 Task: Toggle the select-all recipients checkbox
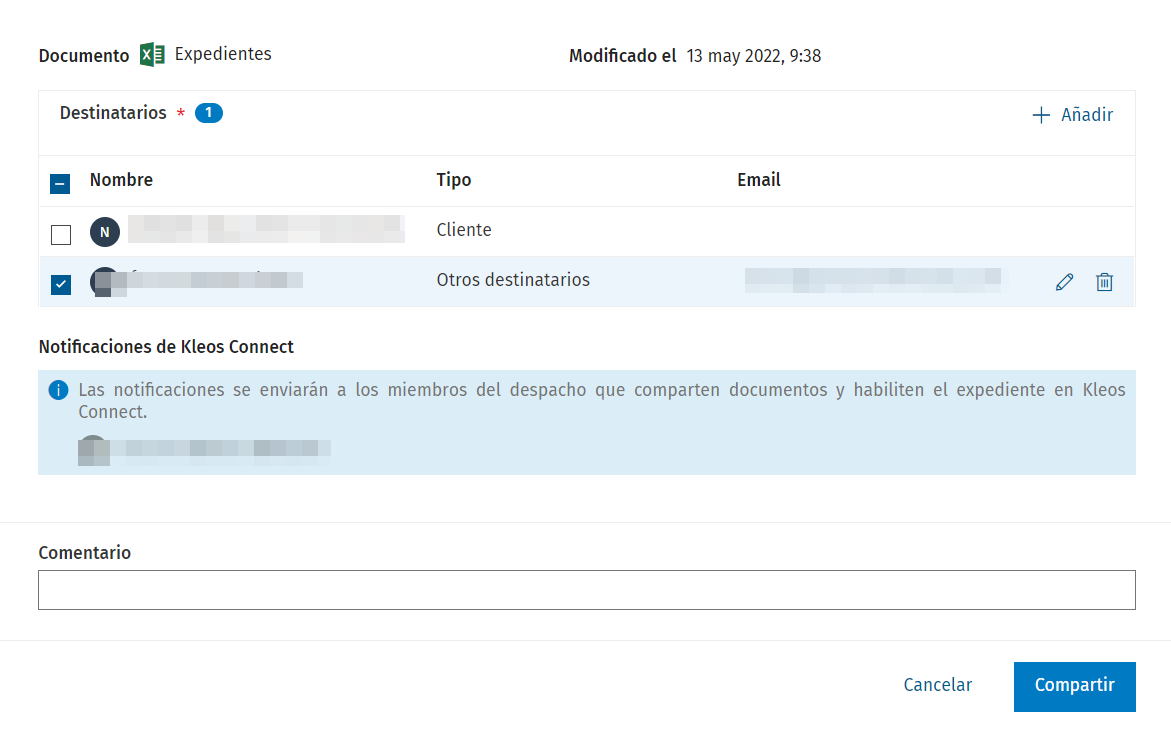click(x=60, y=183)
